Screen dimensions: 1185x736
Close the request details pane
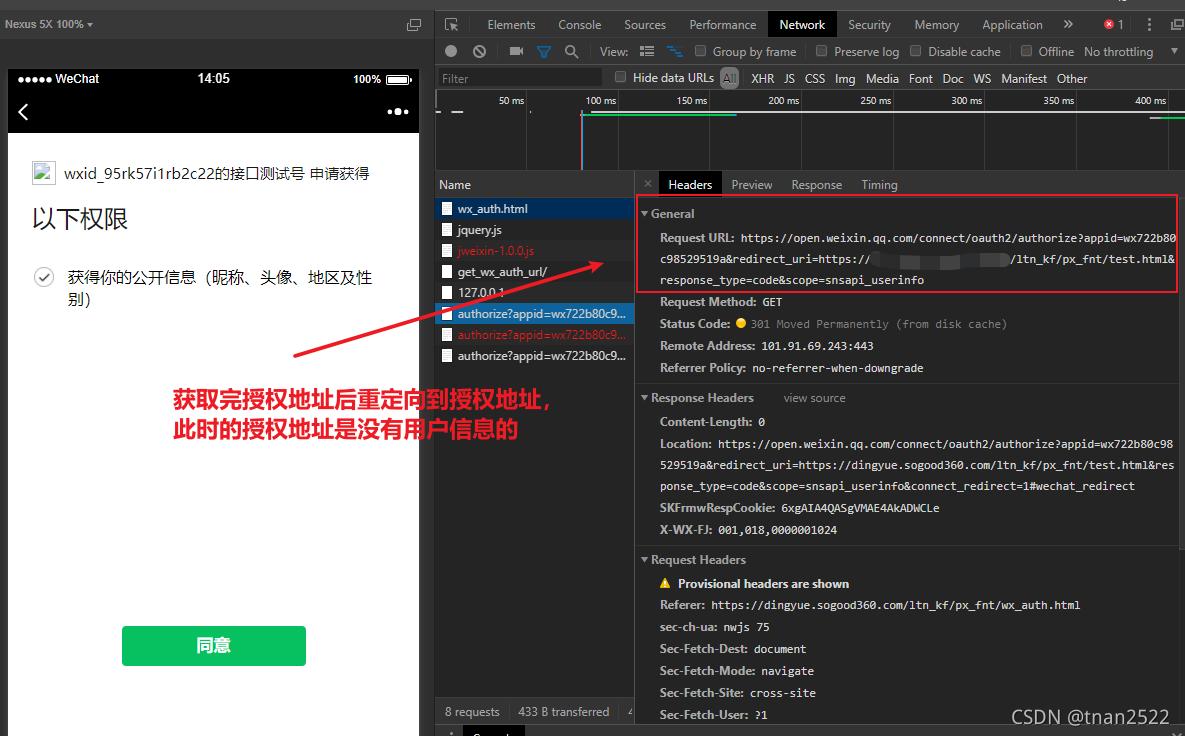click(x=648, y=184)
